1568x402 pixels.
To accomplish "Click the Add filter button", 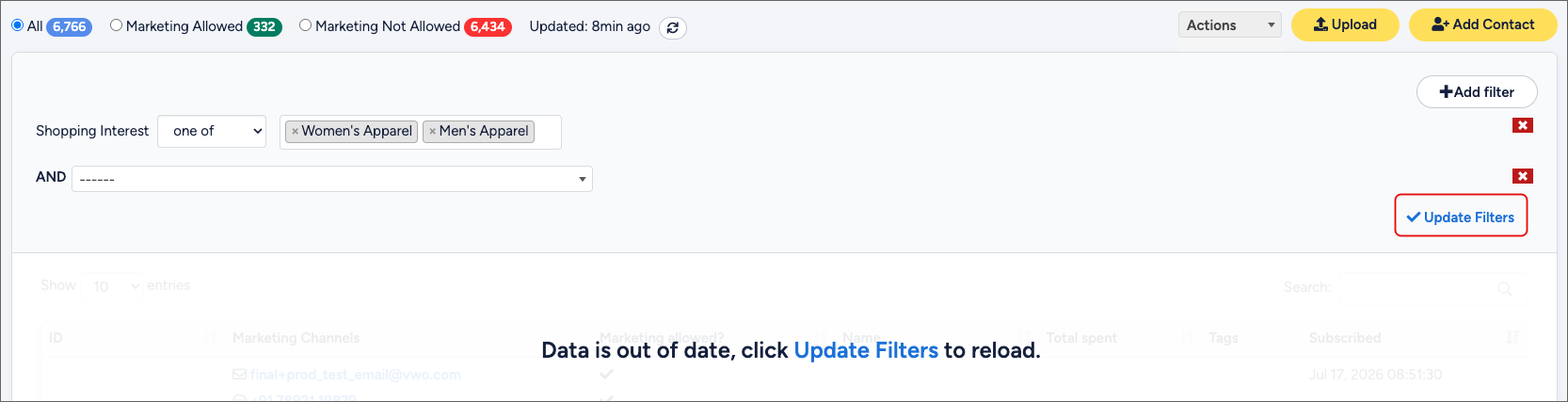I will pyautogui.click(x=1477, y=92).
